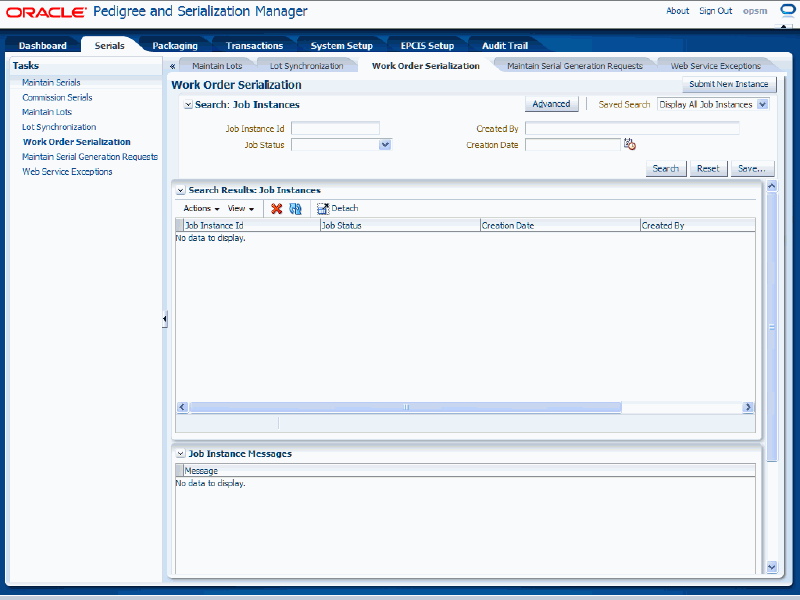
Task: Select the Serials tab
Action: tap(109, 45)
